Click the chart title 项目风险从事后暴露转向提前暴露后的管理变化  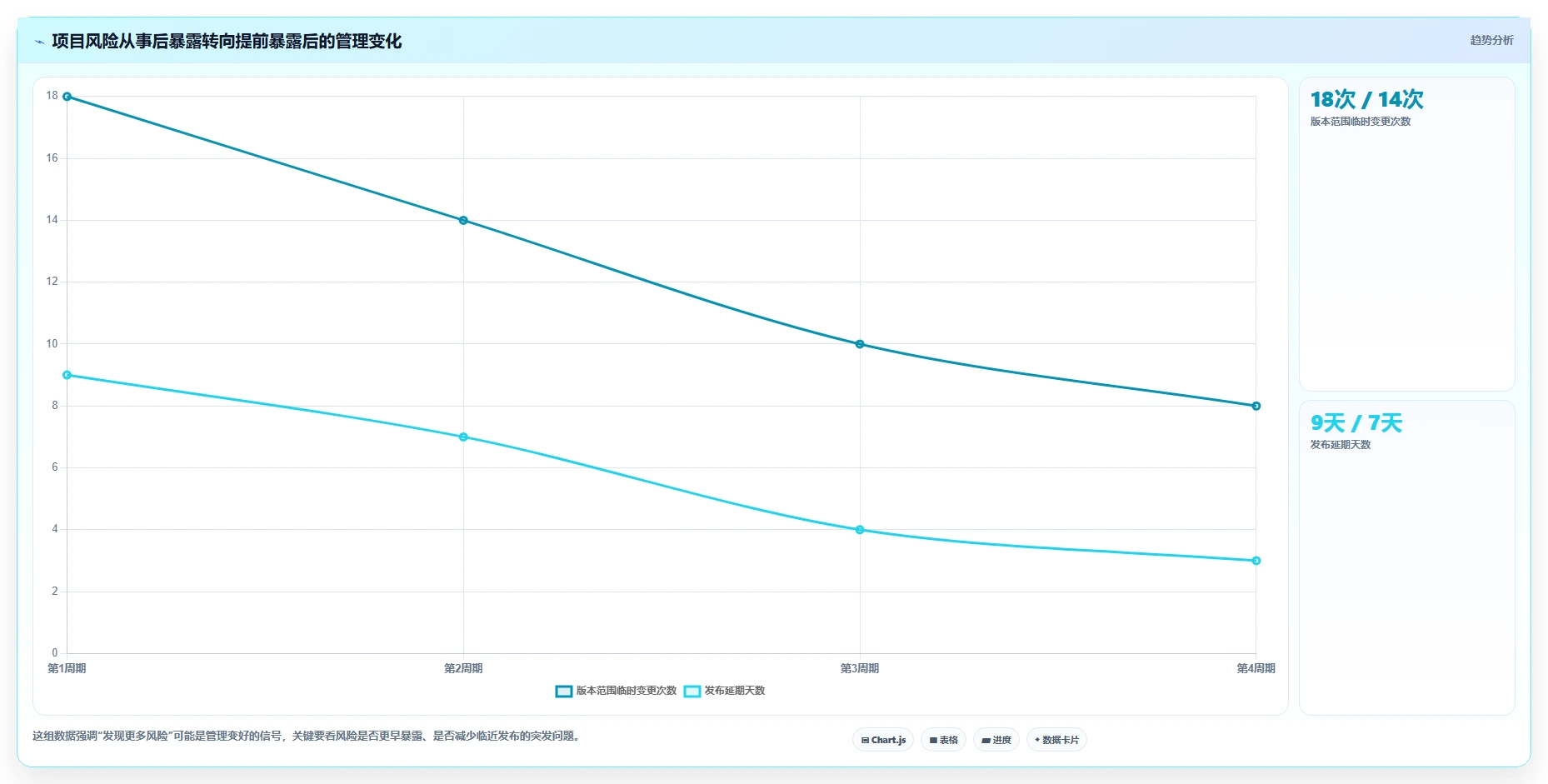[x=227, y=41]
